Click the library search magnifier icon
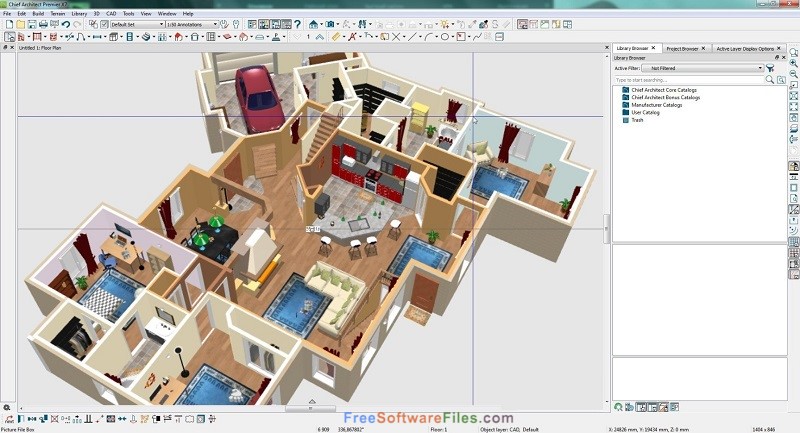 click(x=770, y=80)
